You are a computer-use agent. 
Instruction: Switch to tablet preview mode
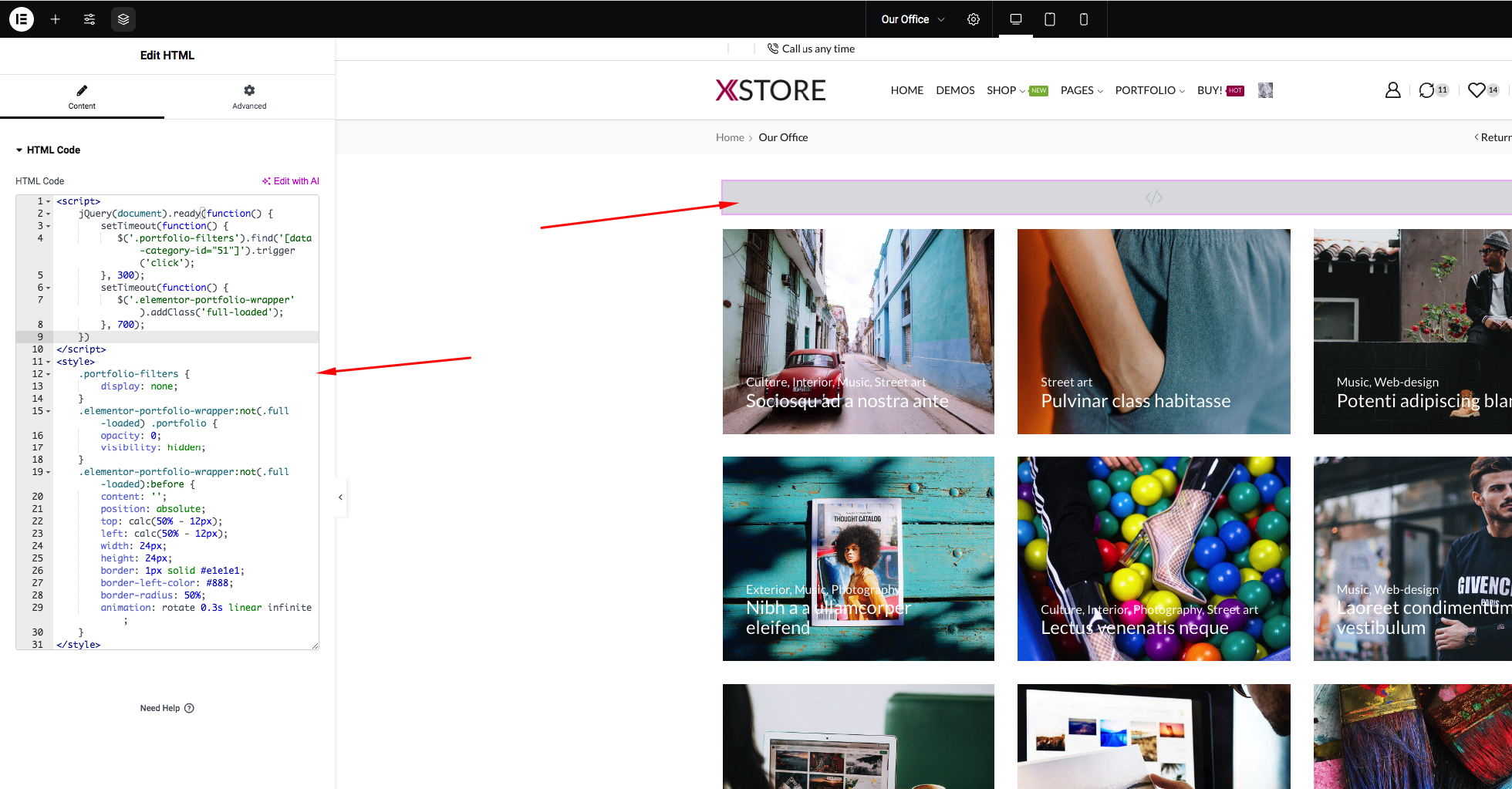(1050, 19)
